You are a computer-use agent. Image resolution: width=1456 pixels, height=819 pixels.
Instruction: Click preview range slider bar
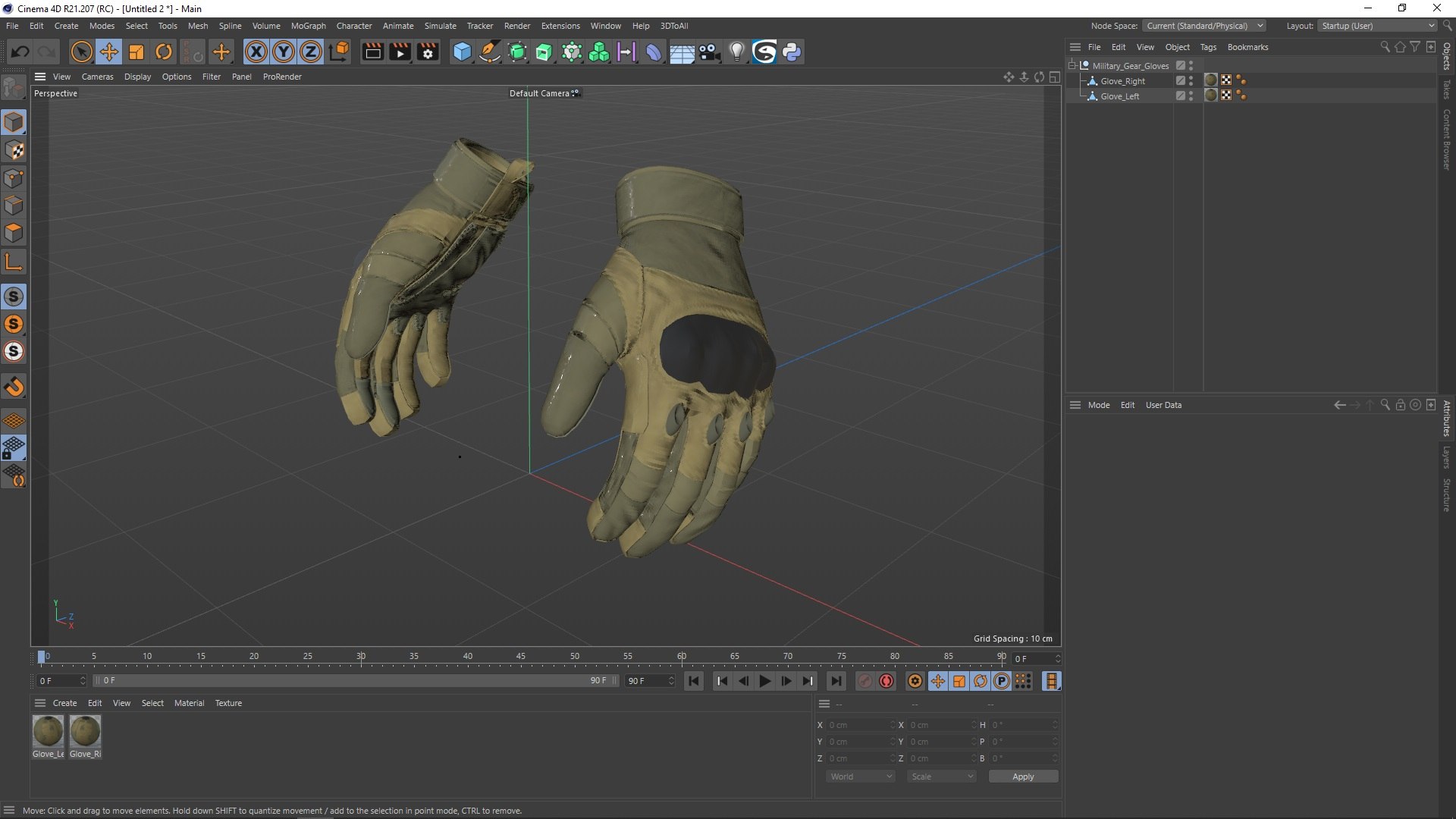[x=356, y=681]
